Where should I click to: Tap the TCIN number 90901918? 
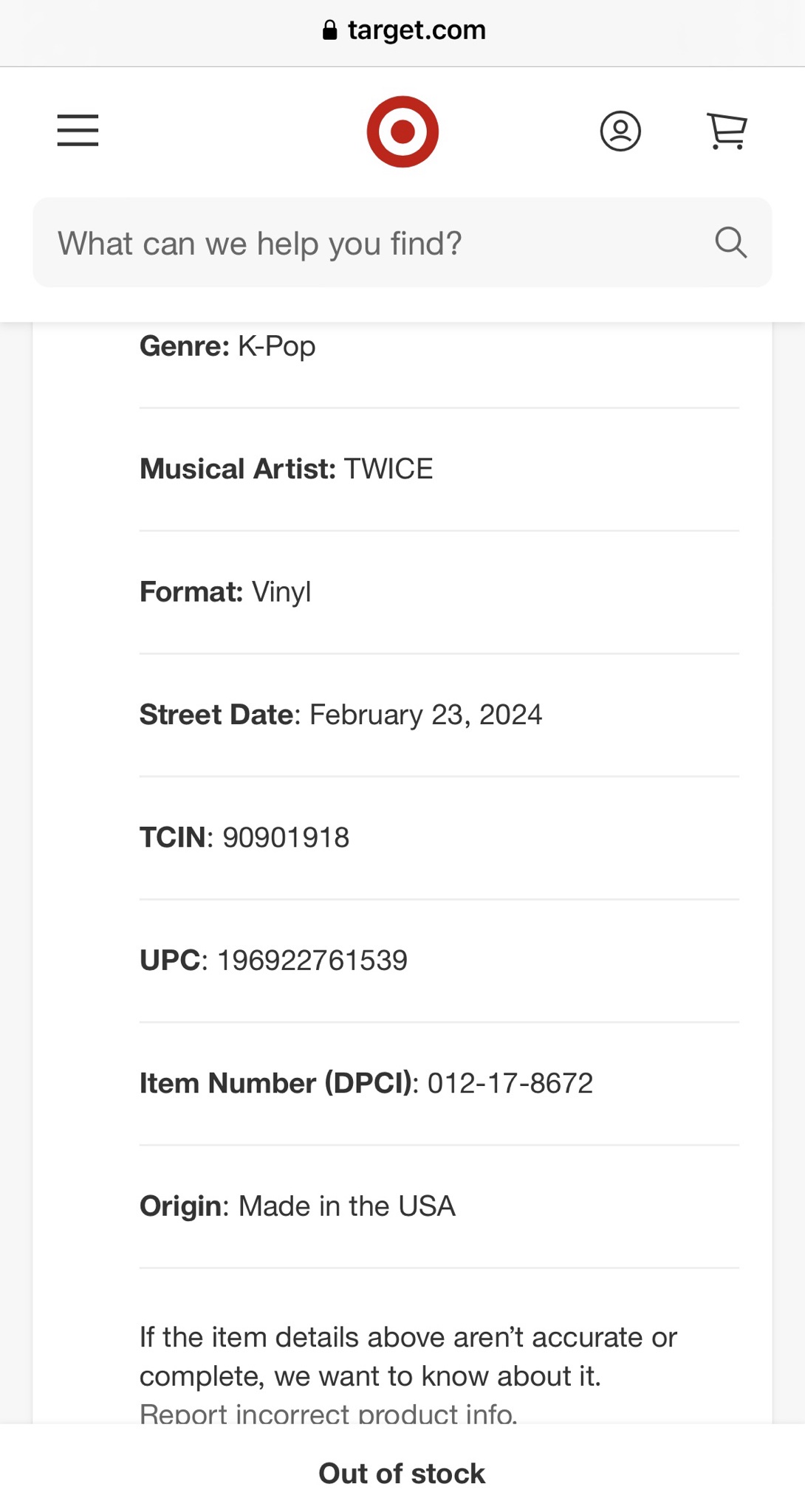click(x=286, y=837)
